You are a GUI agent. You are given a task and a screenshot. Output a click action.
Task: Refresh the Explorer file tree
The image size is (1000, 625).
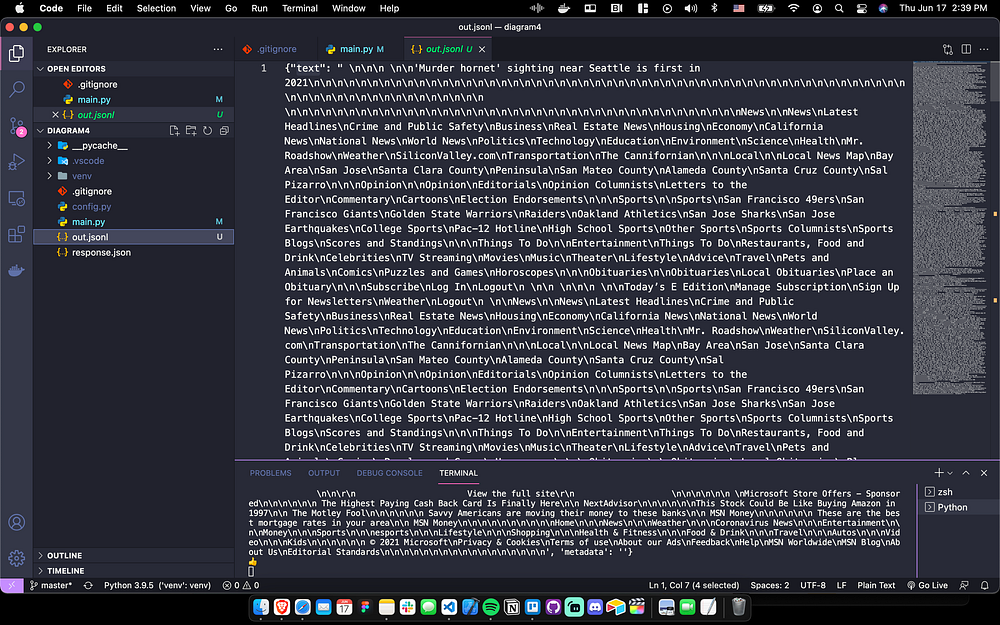pos(207,131)
